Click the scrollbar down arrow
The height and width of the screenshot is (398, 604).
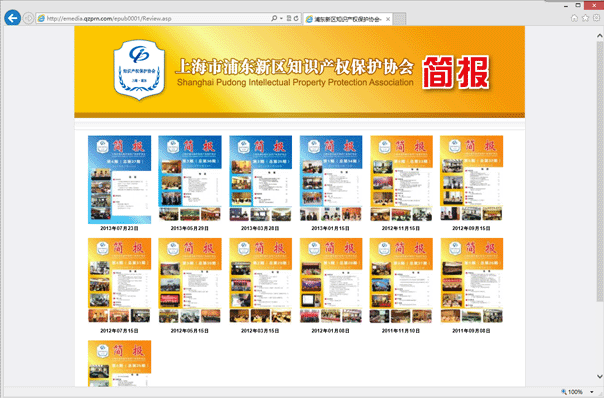pyautogui.click(x=600, y=376)
